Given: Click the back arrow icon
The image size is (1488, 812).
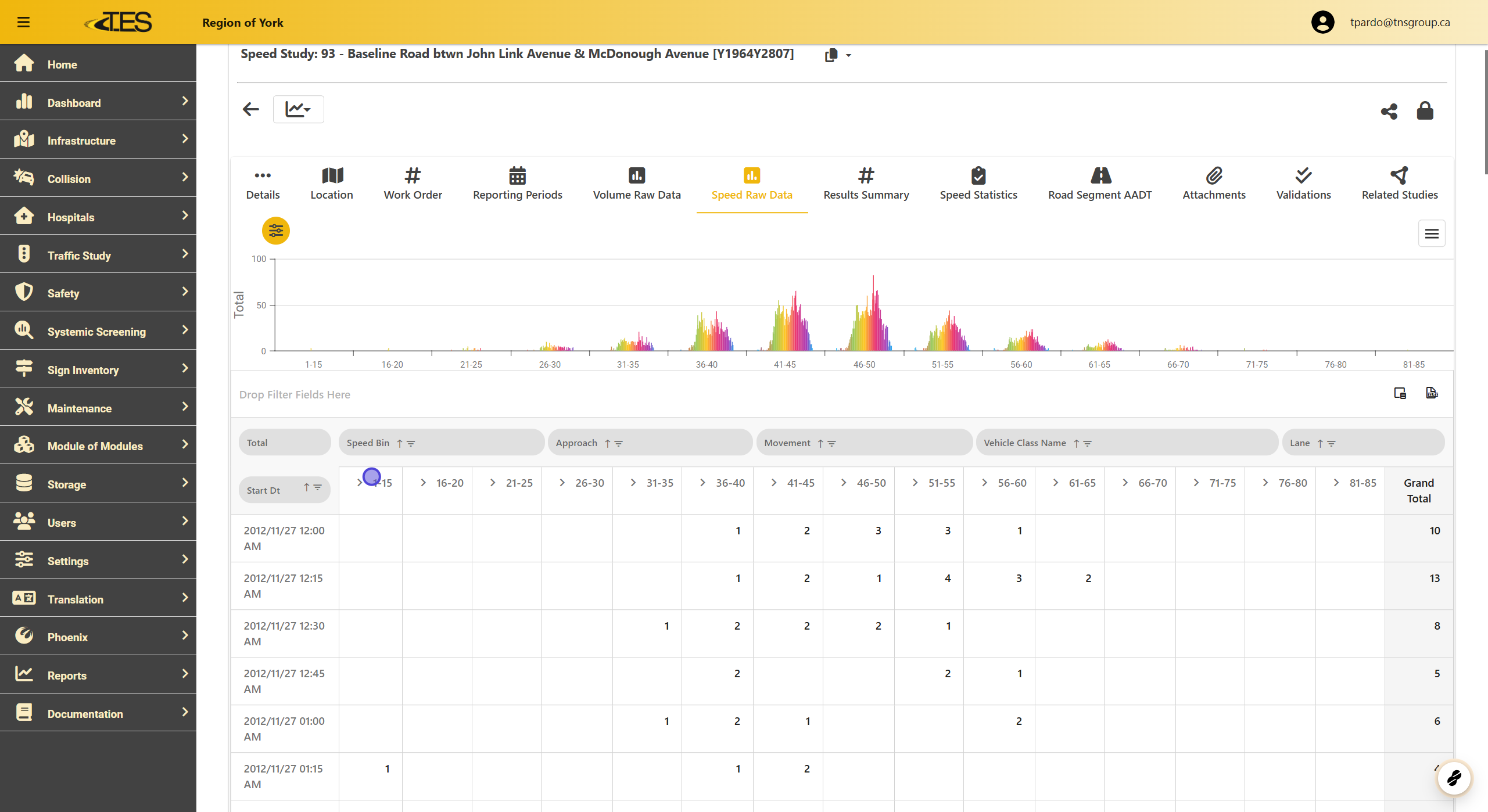Looking at the screenshot, I should pos(251,109).
